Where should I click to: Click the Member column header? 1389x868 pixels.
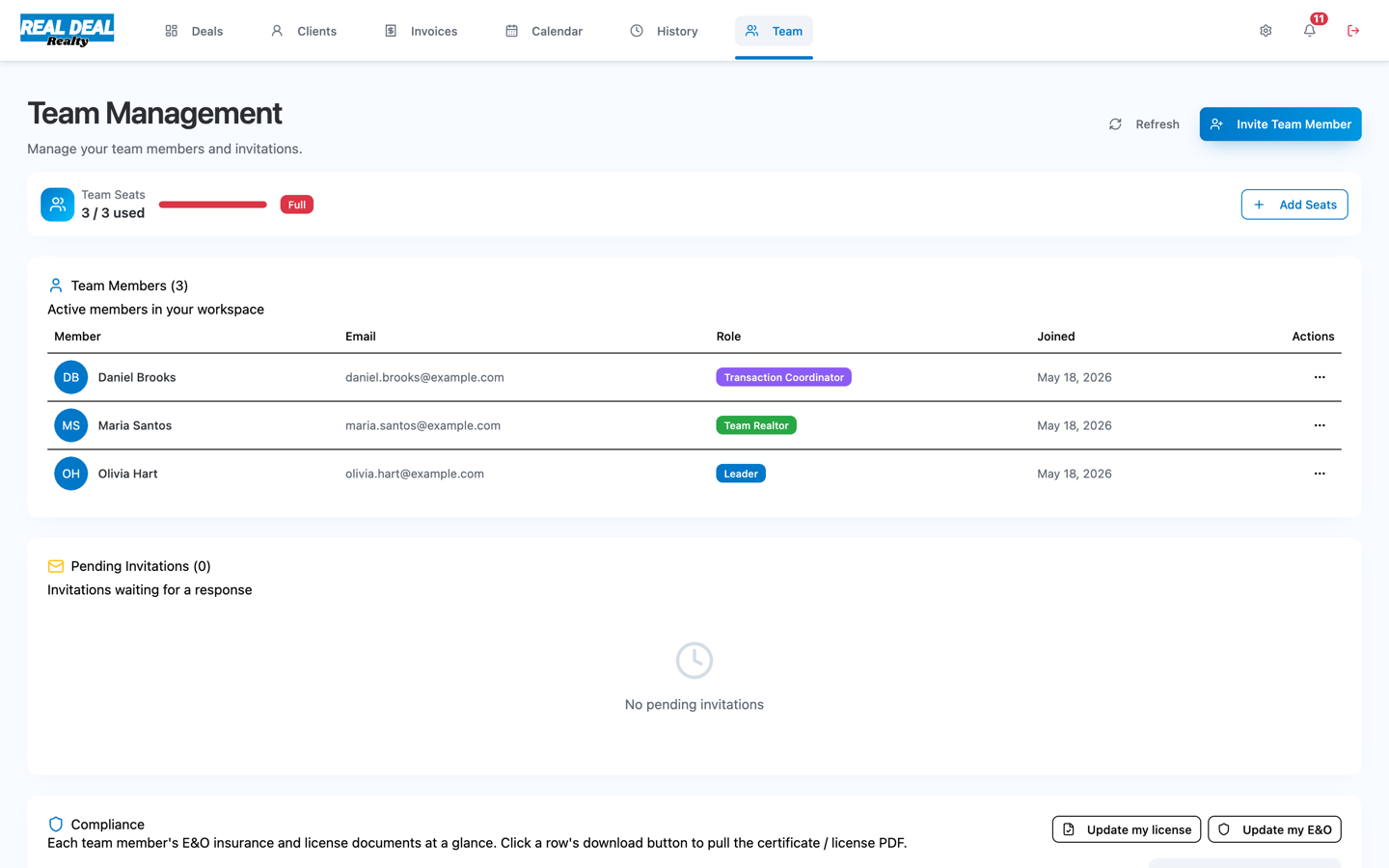pyautogui.click(x=77, y=337)
